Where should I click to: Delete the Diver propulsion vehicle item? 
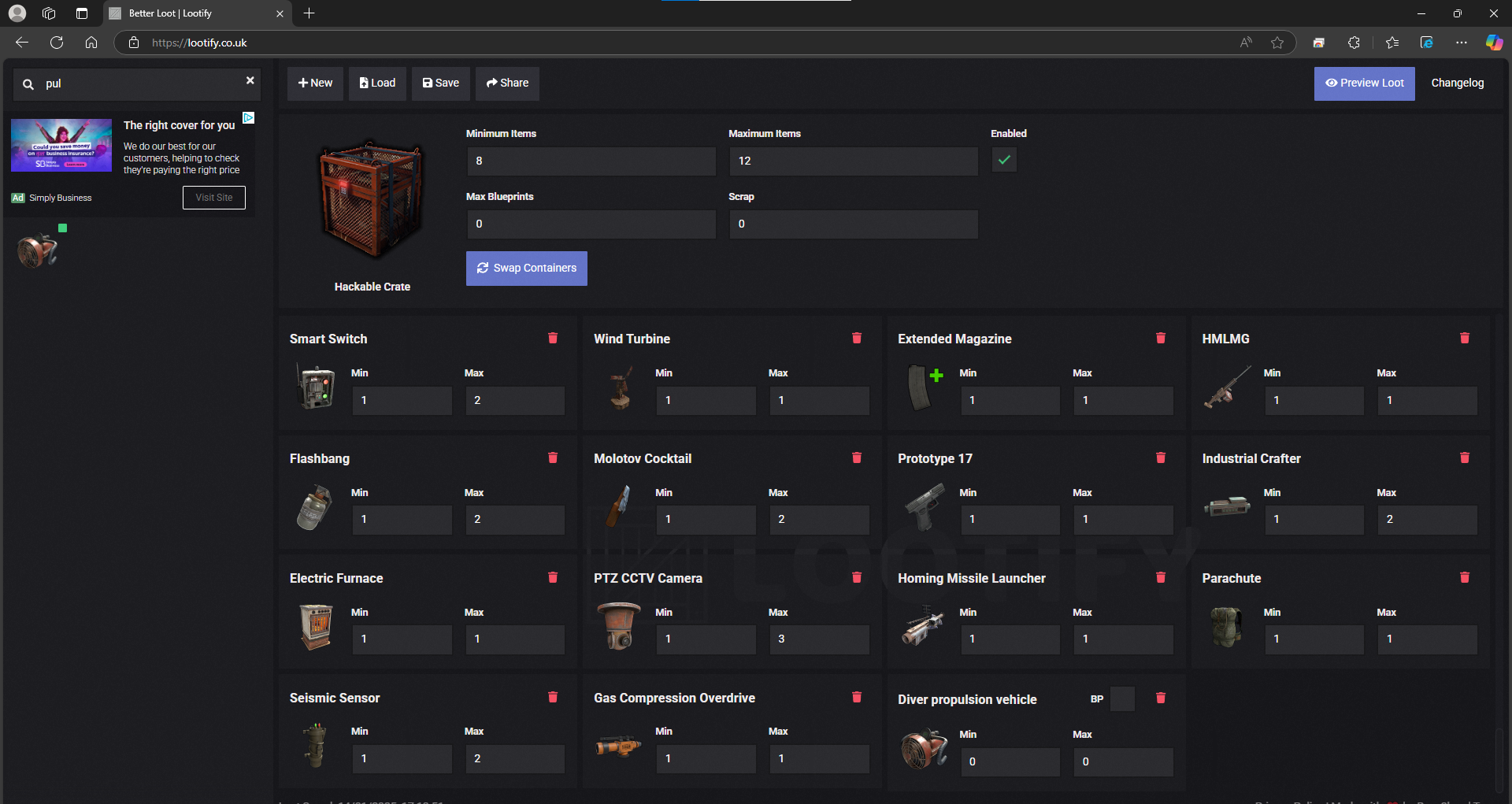click(1161, 698)
